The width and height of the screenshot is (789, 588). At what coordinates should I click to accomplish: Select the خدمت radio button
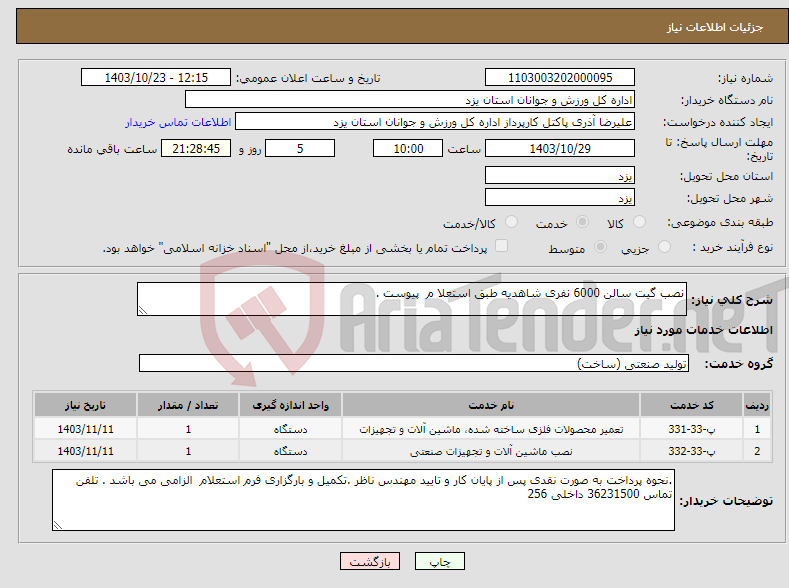582,222
